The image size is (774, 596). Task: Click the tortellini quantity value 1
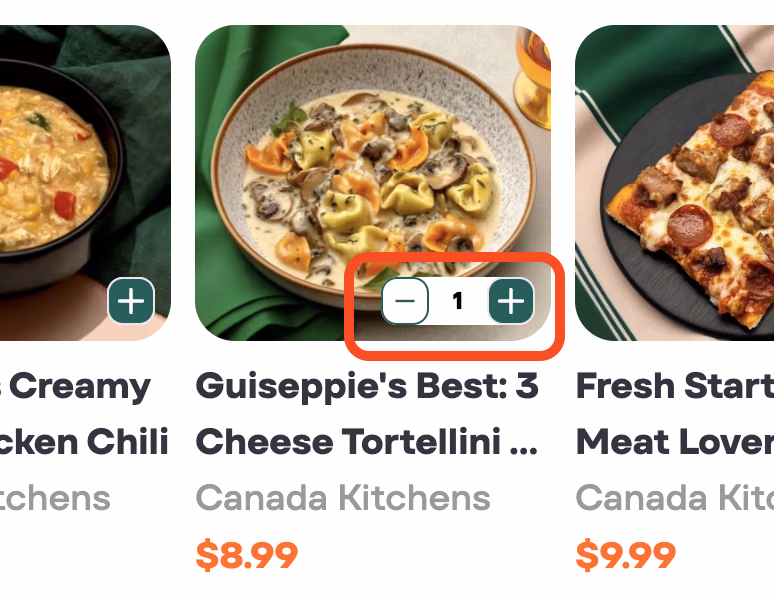(458, 301)
